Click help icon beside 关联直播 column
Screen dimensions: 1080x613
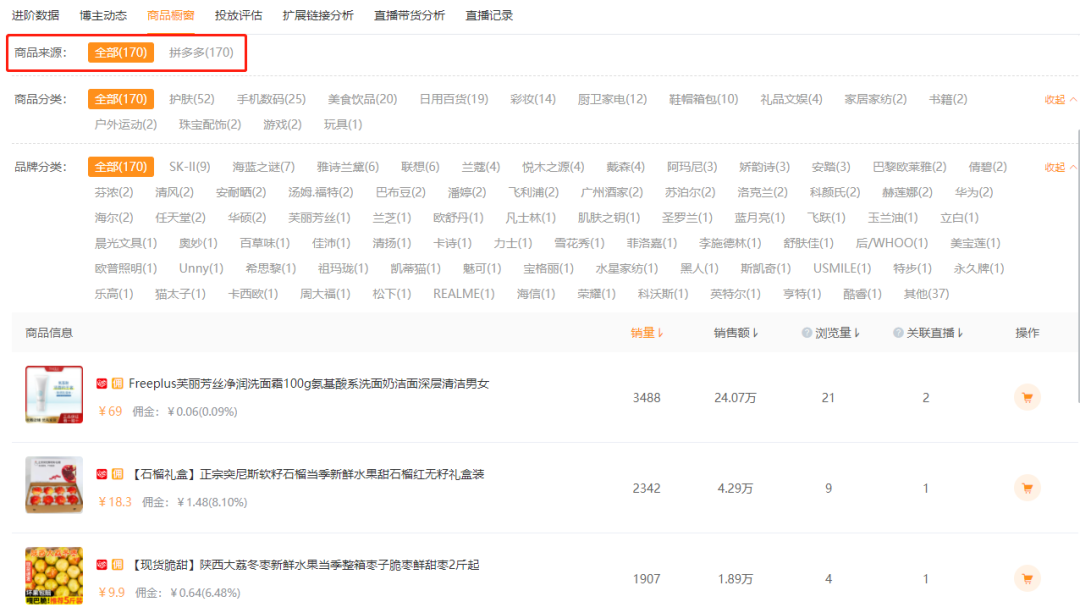[897, 333]
